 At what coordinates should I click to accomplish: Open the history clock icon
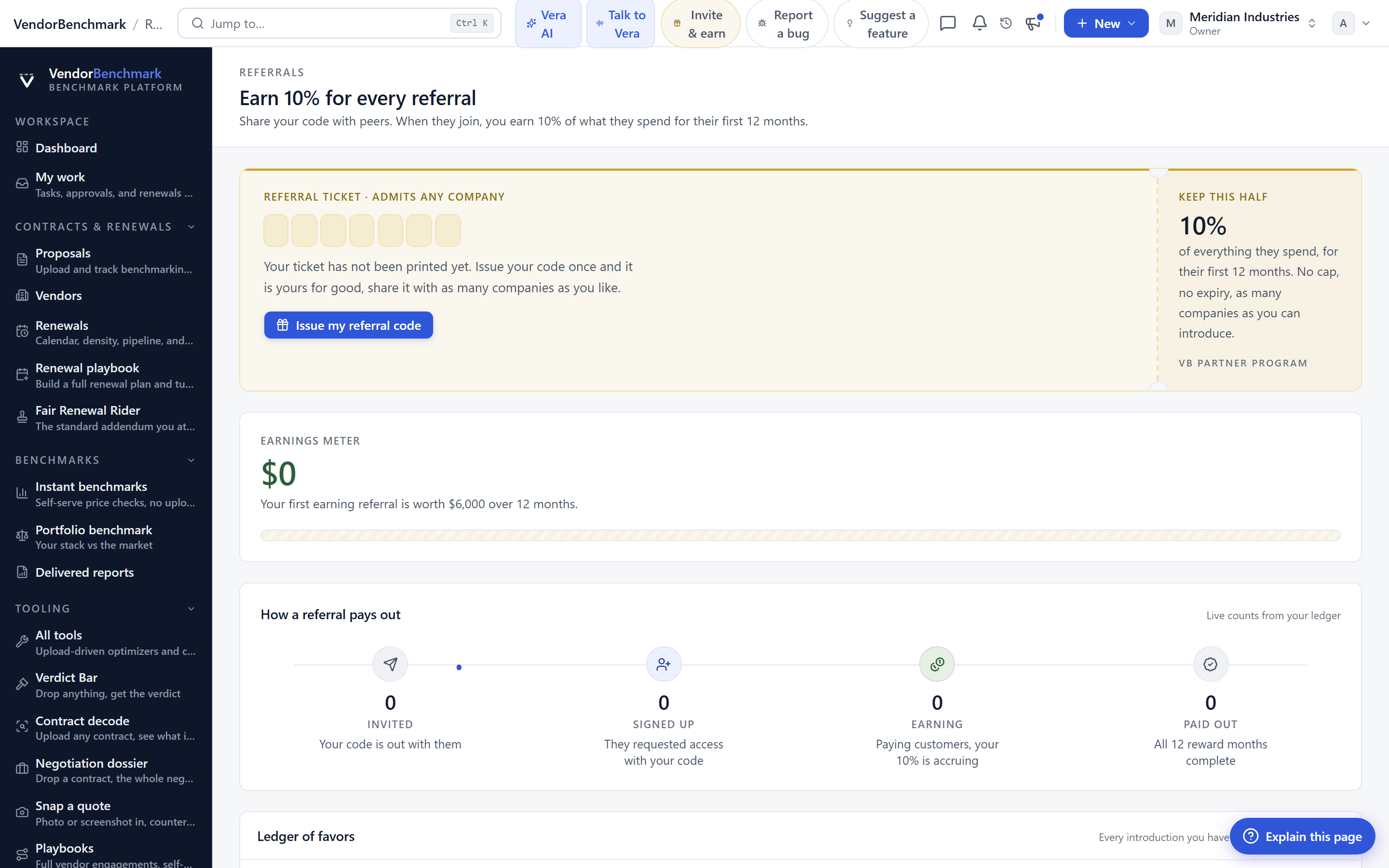[x=1006, y=24]
